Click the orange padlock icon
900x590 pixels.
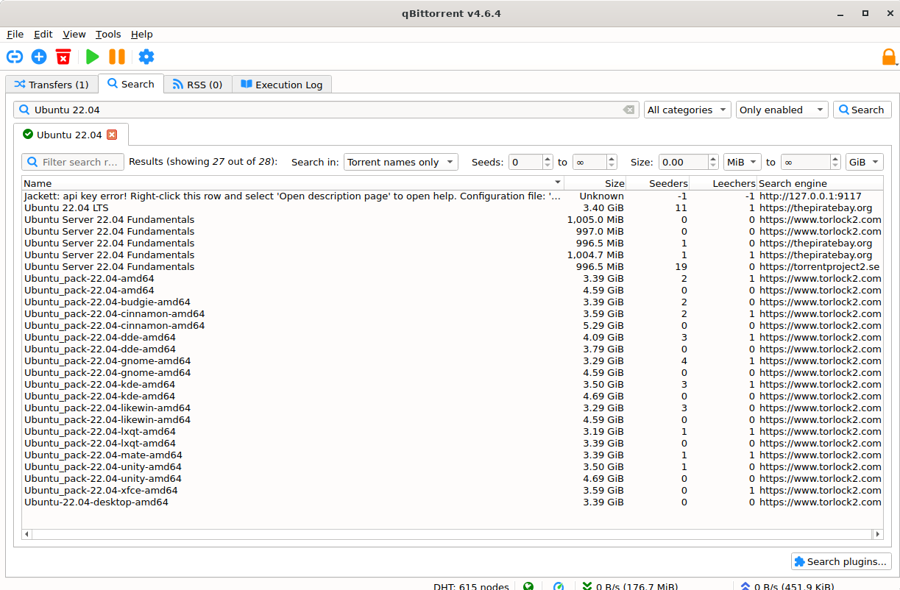point(888,57)
